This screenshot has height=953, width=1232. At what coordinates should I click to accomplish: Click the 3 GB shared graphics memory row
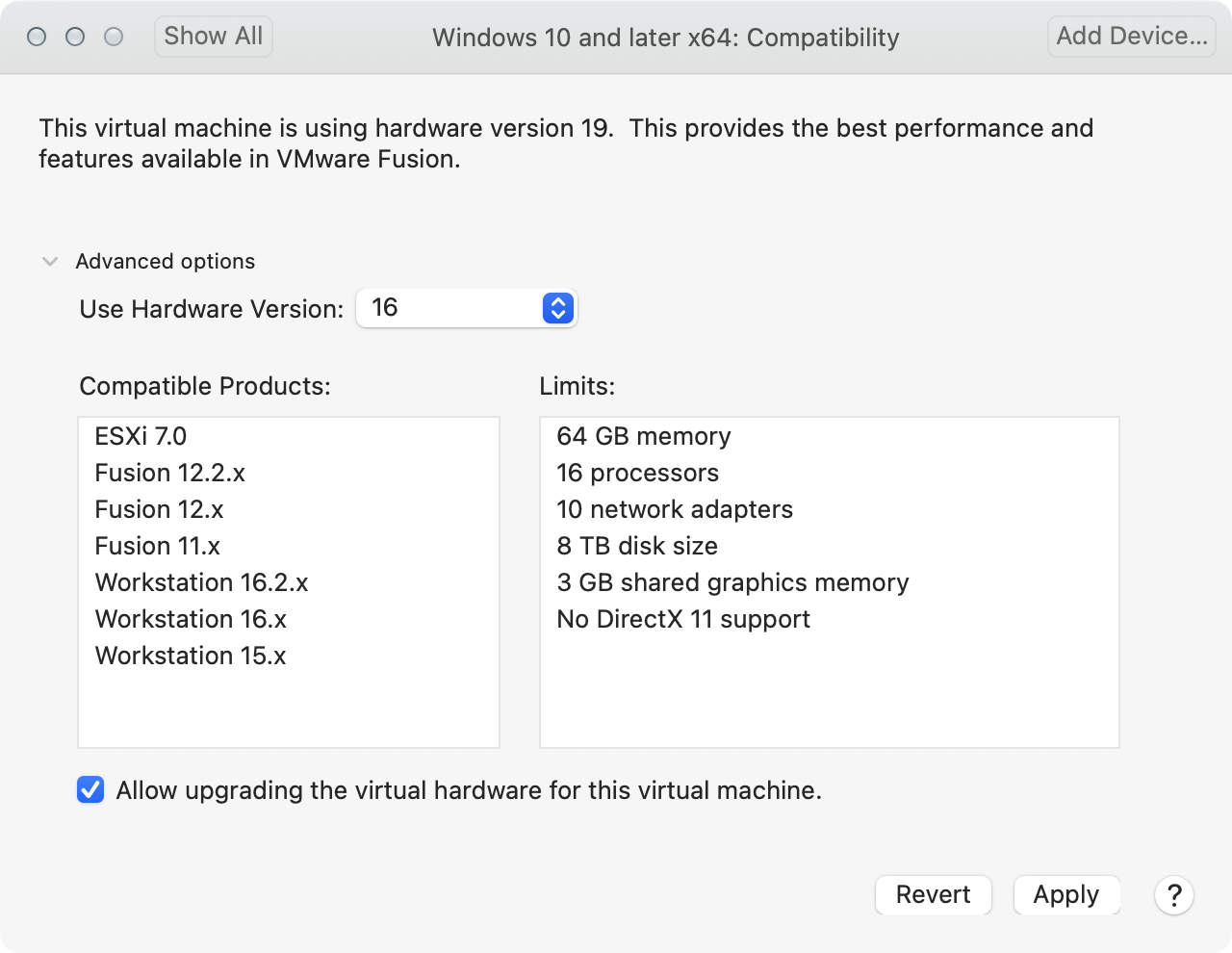732,582
